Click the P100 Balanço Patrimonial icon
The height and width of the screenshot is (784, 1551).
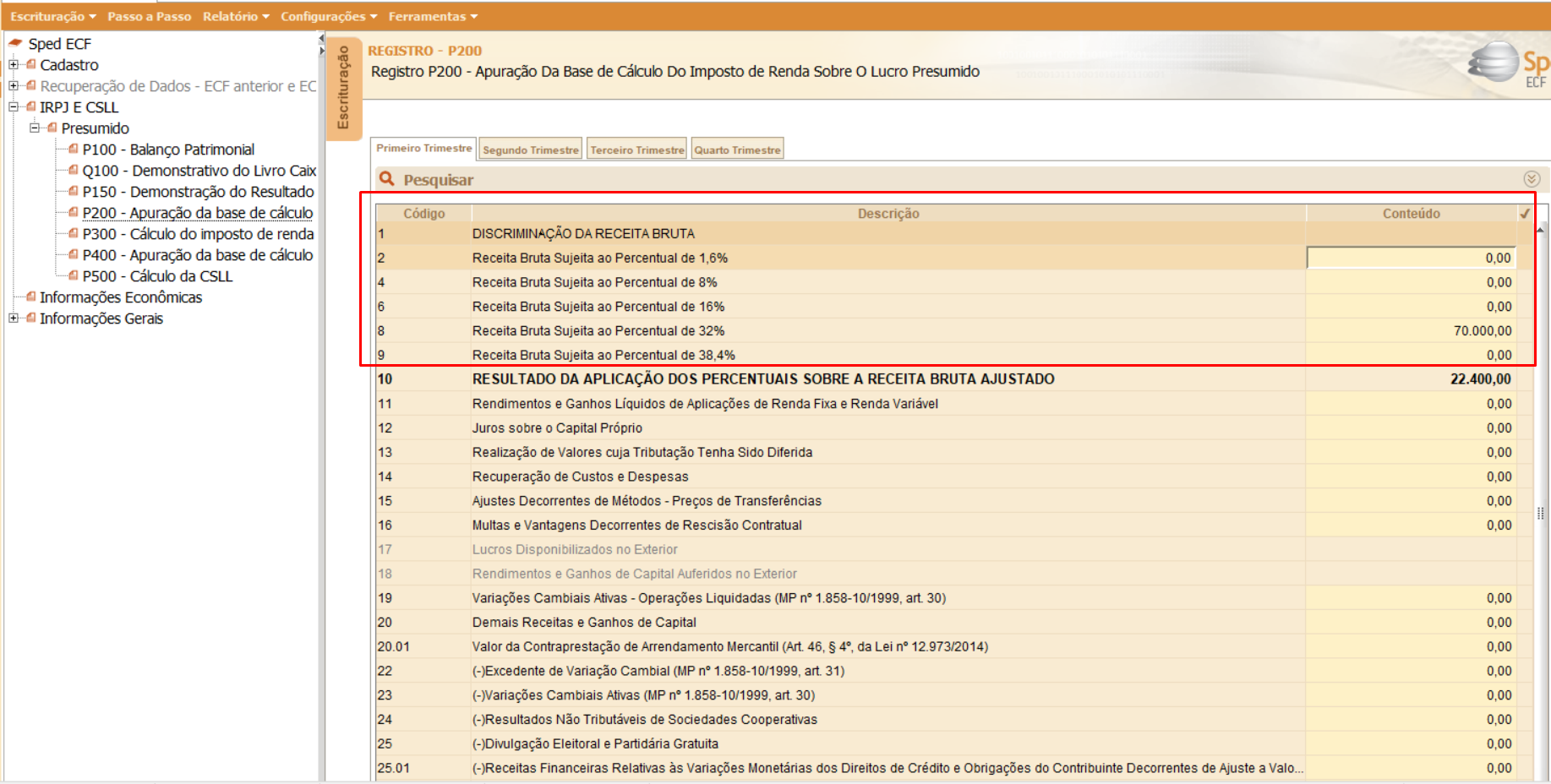pyautogui.click(x=74, y=149)
